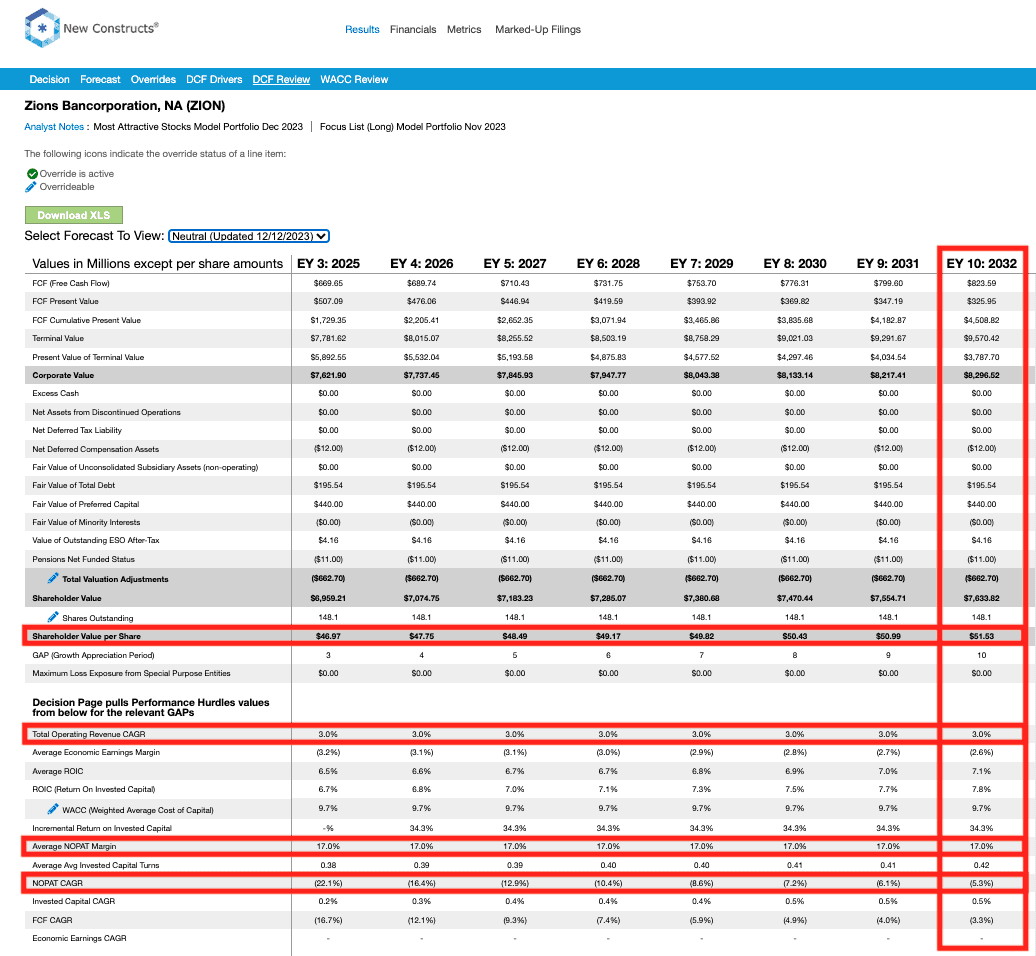
Task: Switch to the DCF Drivers tab
Action: (x=214, y=79)
